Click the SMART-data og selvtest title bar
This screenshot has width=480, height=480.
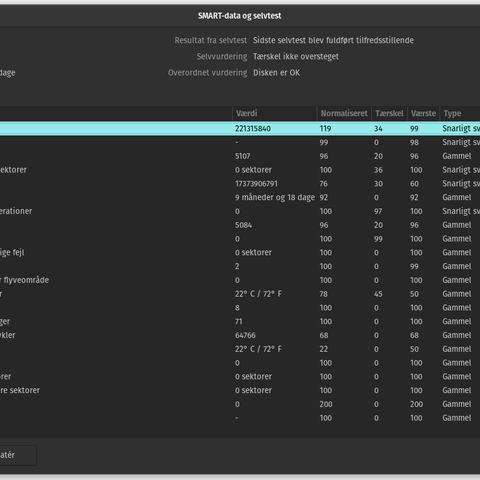point(240,16)
